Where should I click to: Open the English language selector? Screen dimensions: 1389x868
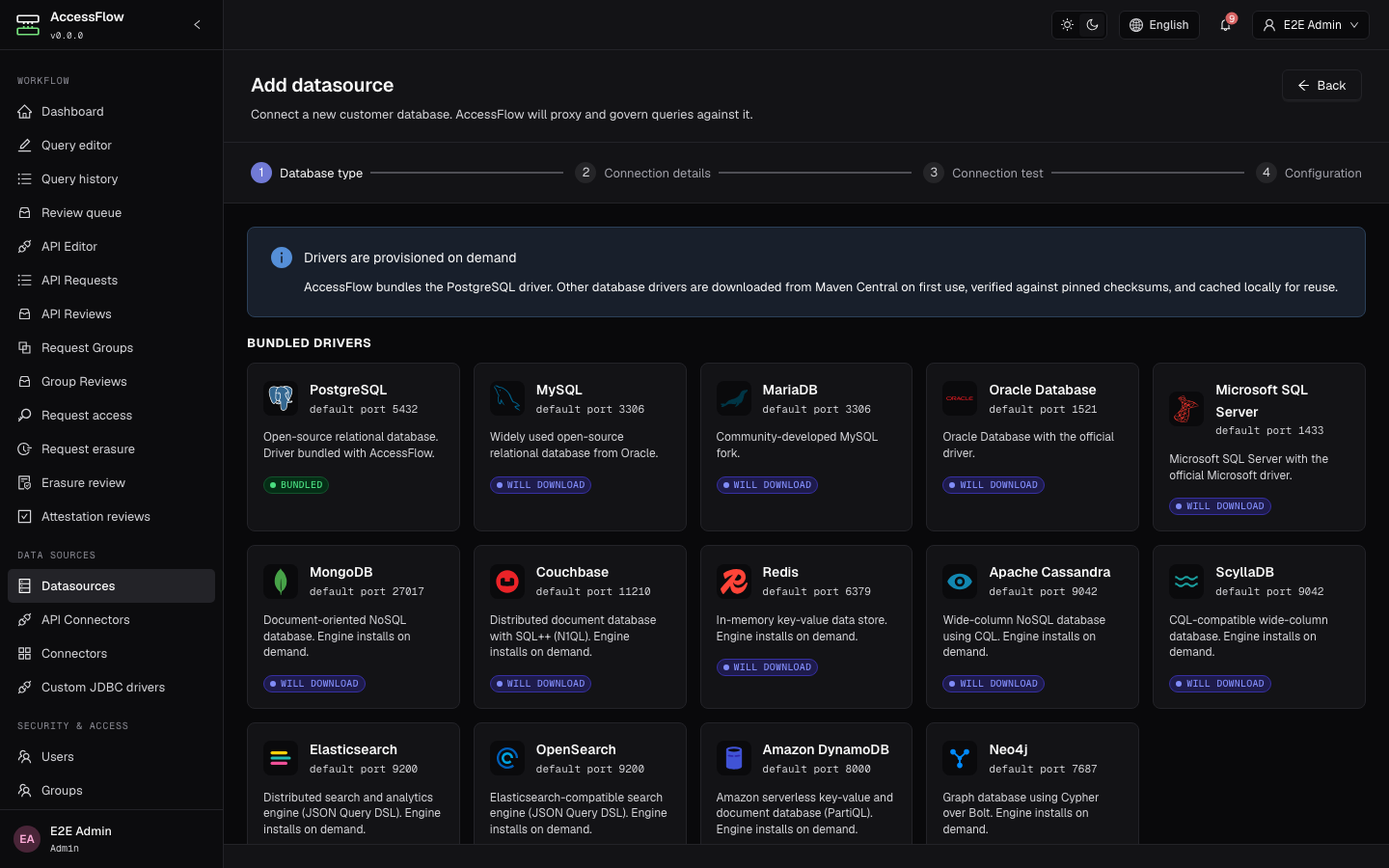tap(1158, 25)
